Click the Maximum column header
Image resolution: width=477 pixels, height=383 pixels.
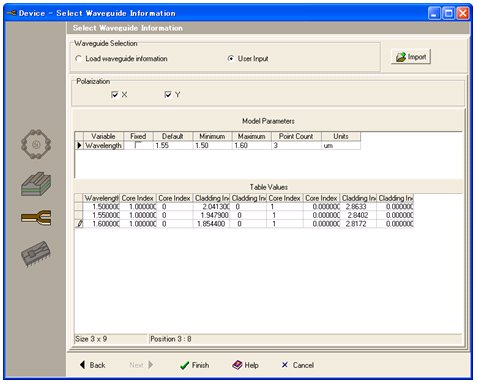tap(252, 136)
